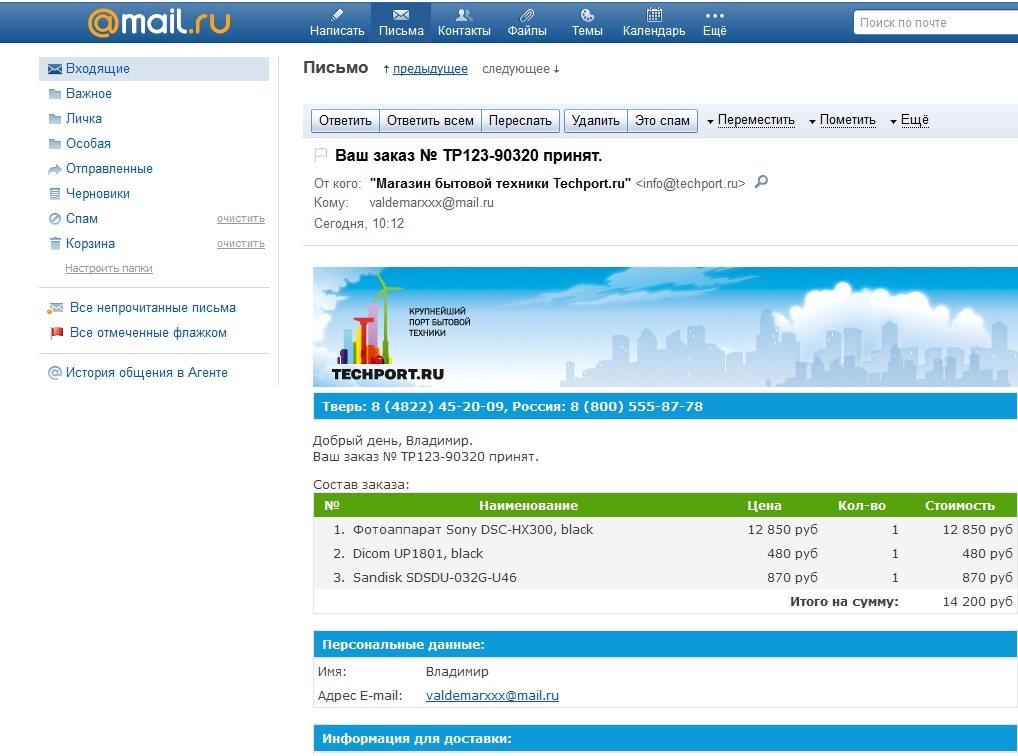Click the "Стоимость" column header

pos(960,506)
